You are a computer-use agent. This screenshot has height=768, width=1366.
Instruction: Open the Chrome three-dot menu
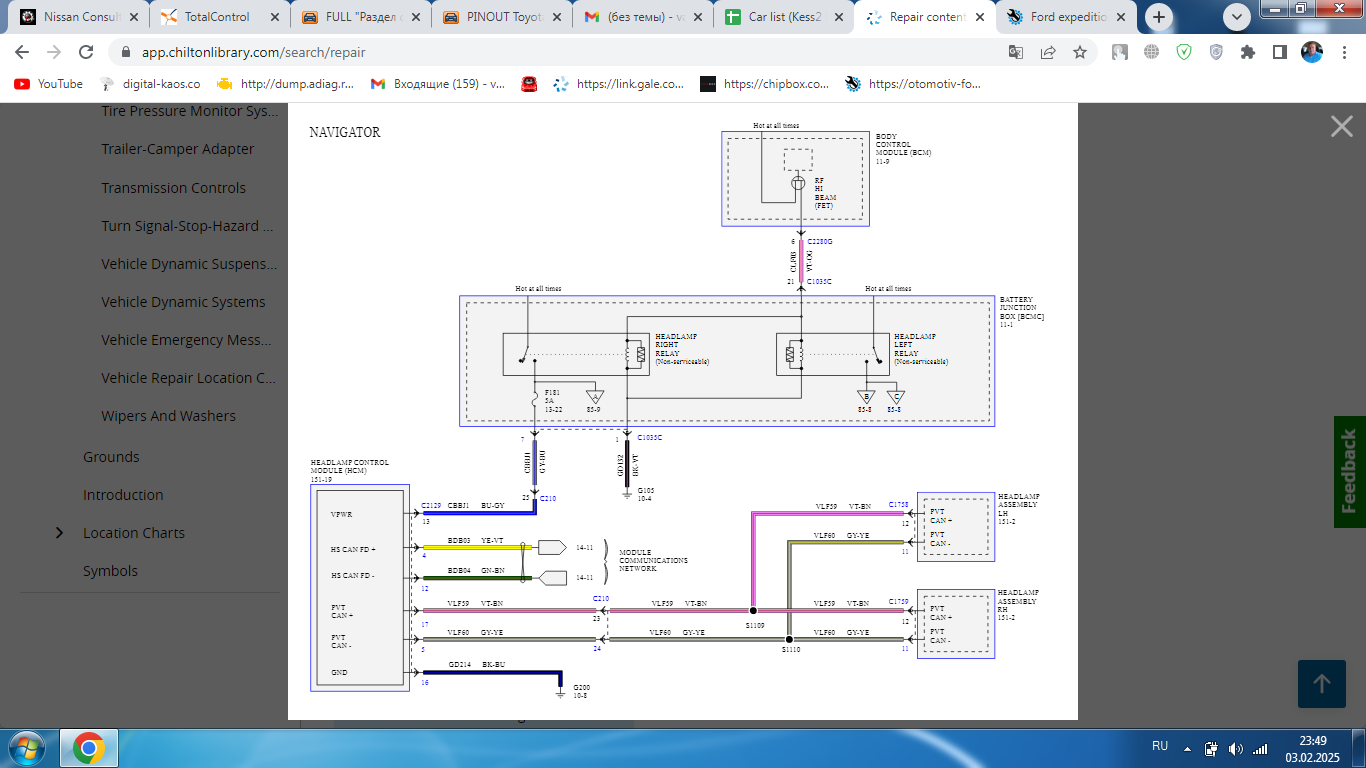(1345, 53)
